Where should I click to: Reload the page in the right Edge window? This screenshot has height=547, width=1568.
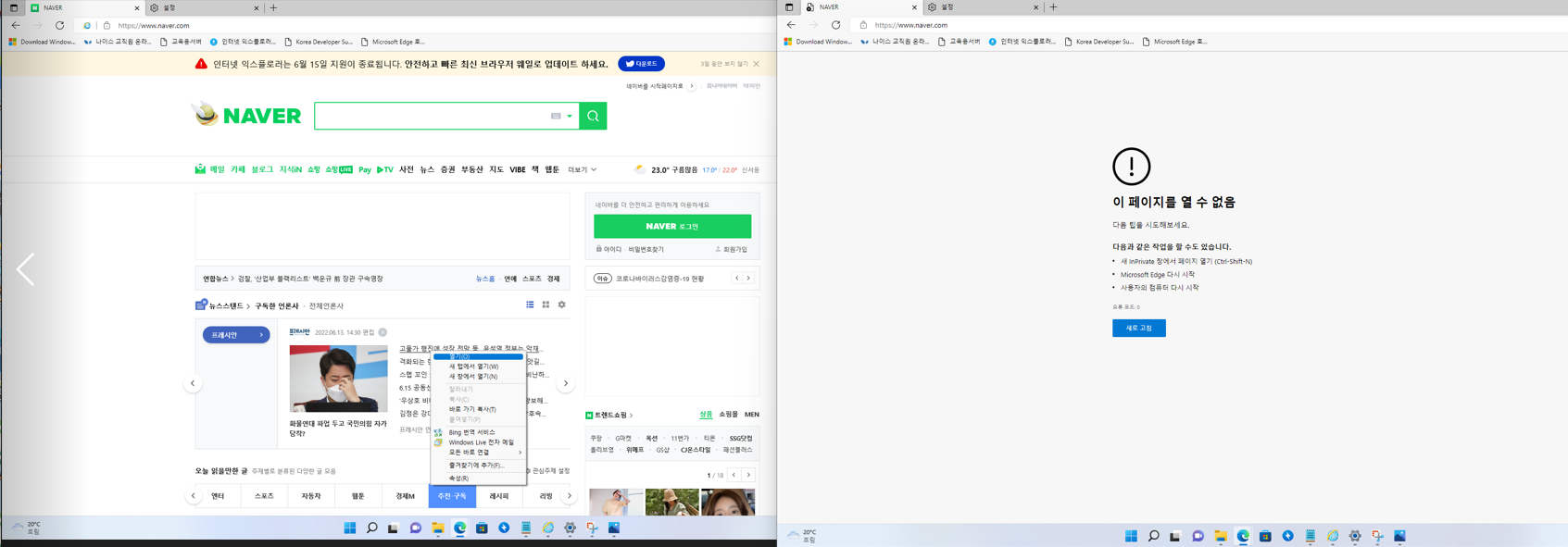point(835,25)
